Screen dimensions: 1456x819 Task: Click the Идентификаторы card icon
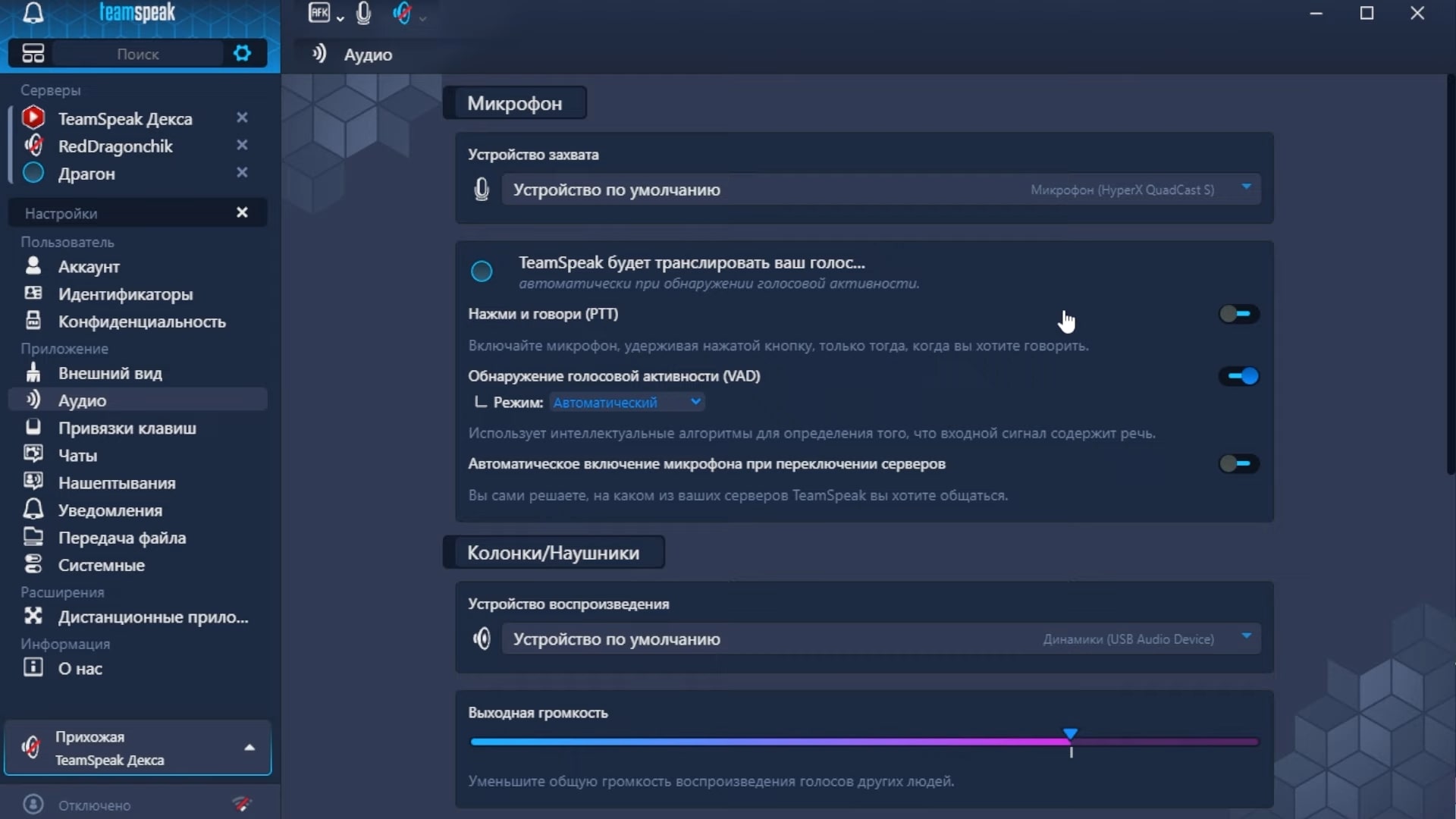(33, 293)
